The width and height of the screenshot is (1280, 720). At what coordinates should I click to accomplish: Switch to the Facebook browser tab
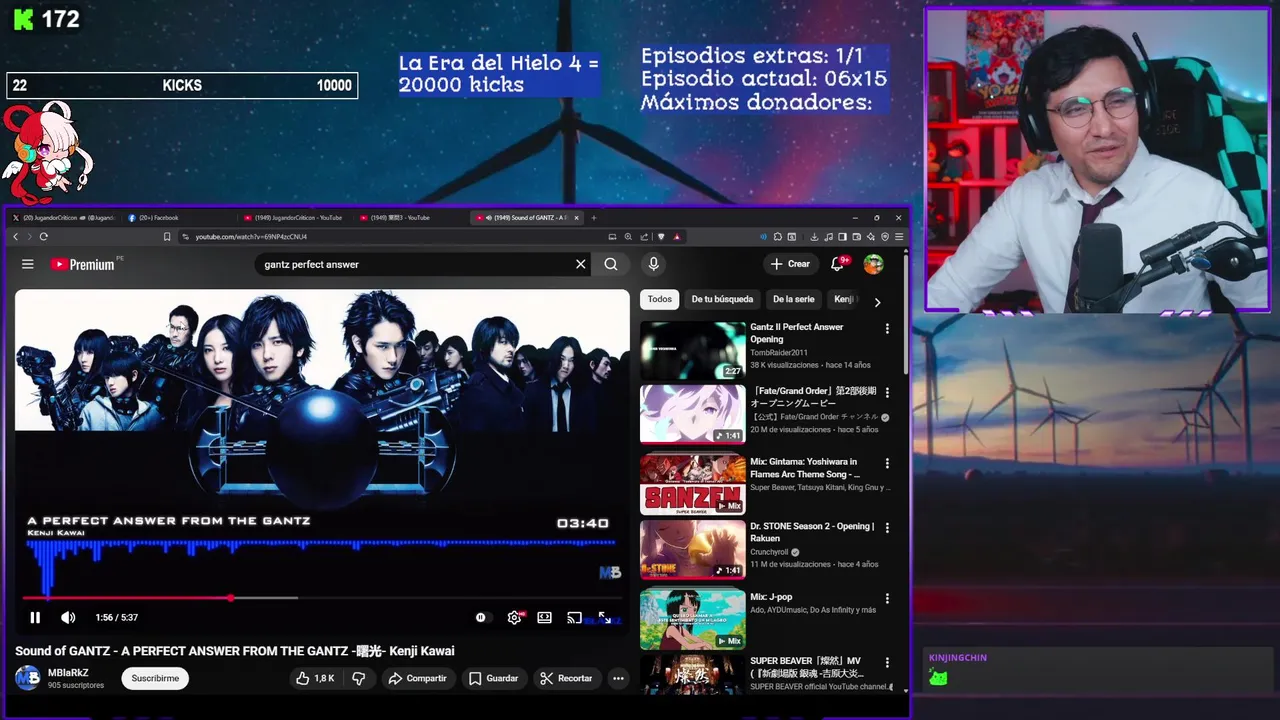coord(180,217)
